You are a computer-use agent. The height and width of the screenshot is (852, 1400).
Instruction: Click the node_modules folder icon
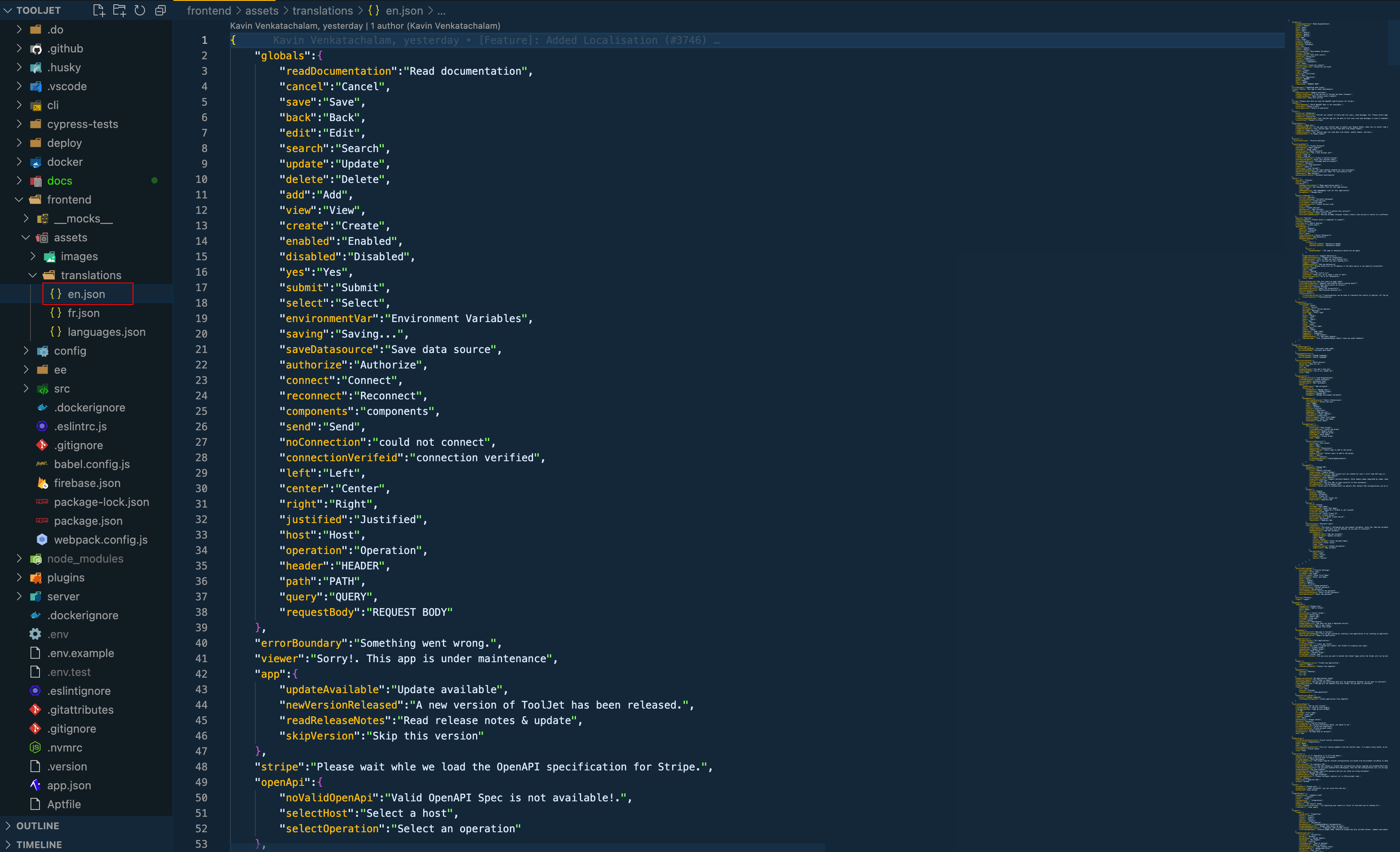[x=36, y=559]
